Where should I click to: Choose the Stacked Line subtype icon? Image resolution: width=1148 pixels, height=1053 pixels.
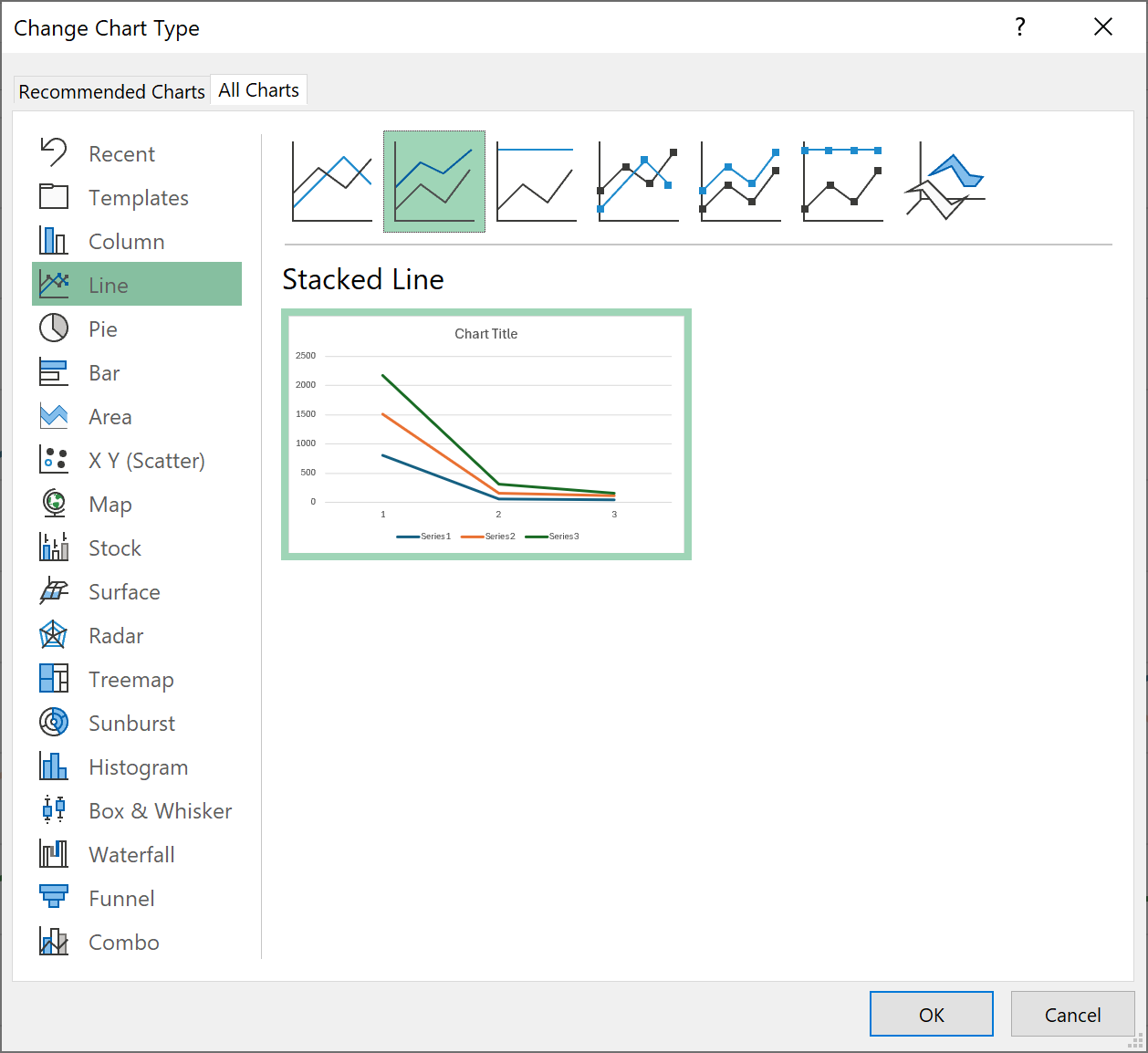[434, 182]
